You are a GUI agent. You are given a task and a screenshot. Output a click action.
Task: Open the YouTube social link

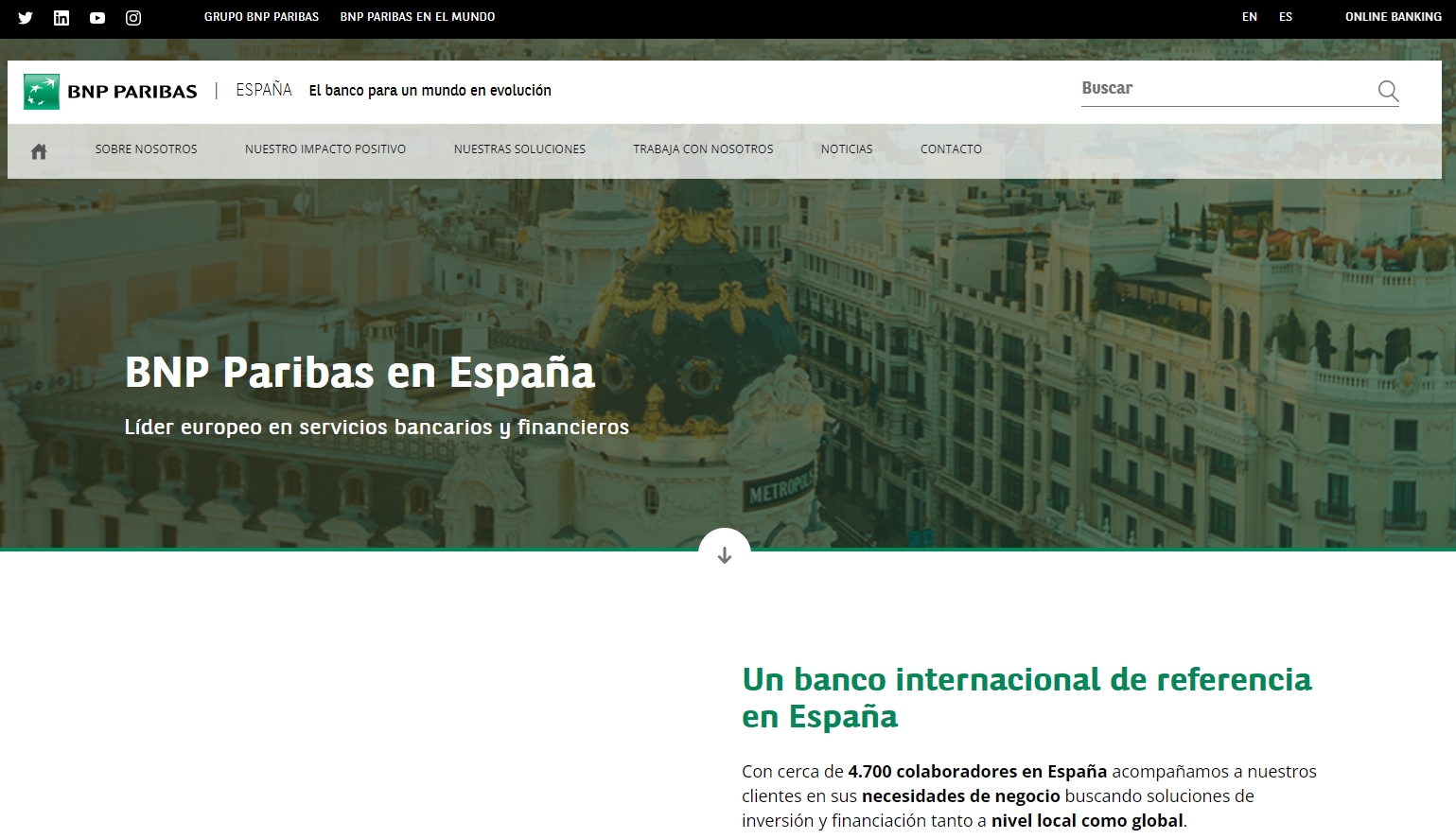pos(97,18)
